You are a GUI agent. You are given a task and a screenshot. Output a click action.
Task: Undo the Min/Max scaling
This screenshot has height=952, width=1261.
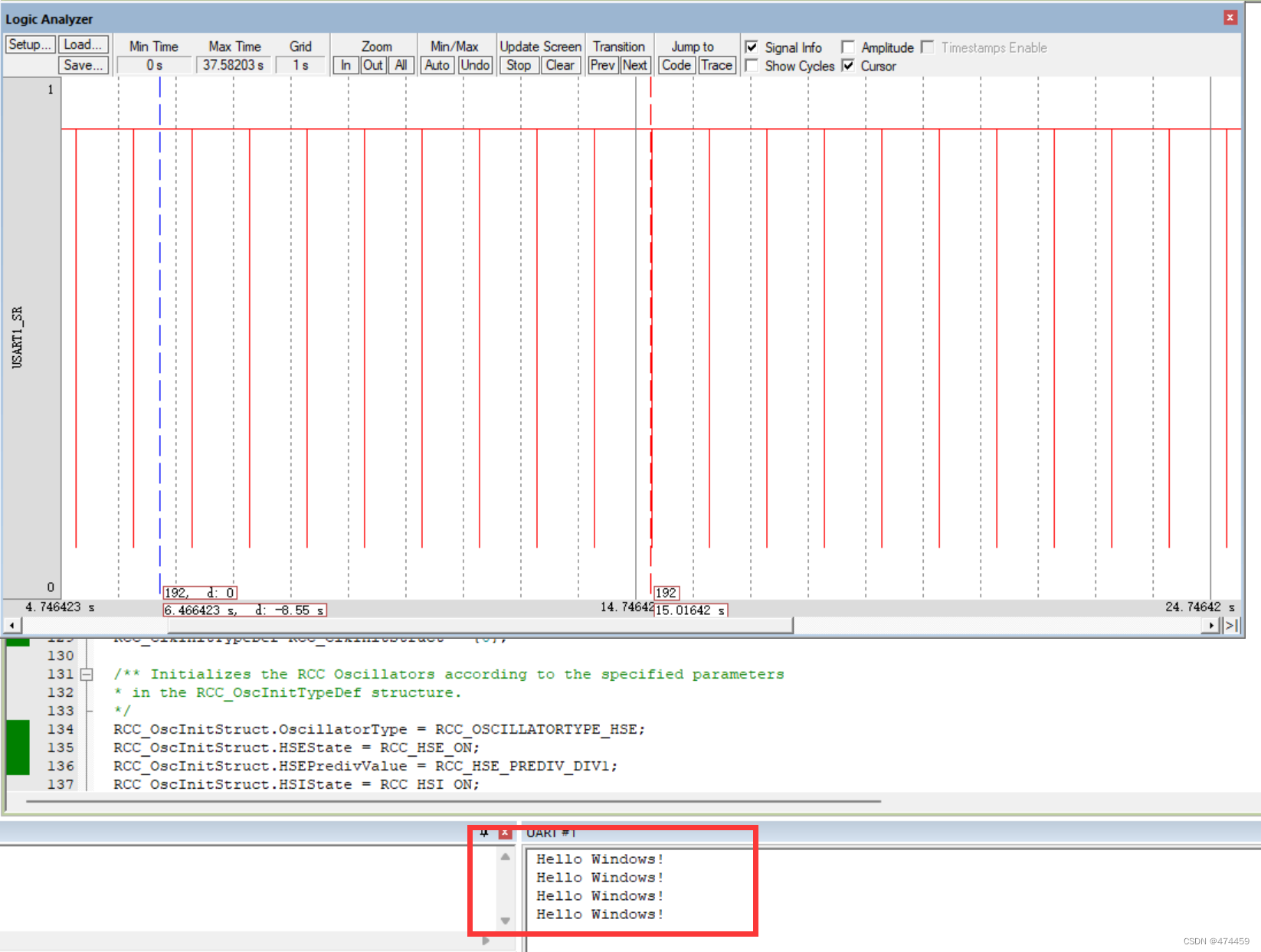click(x=475, y=65)
